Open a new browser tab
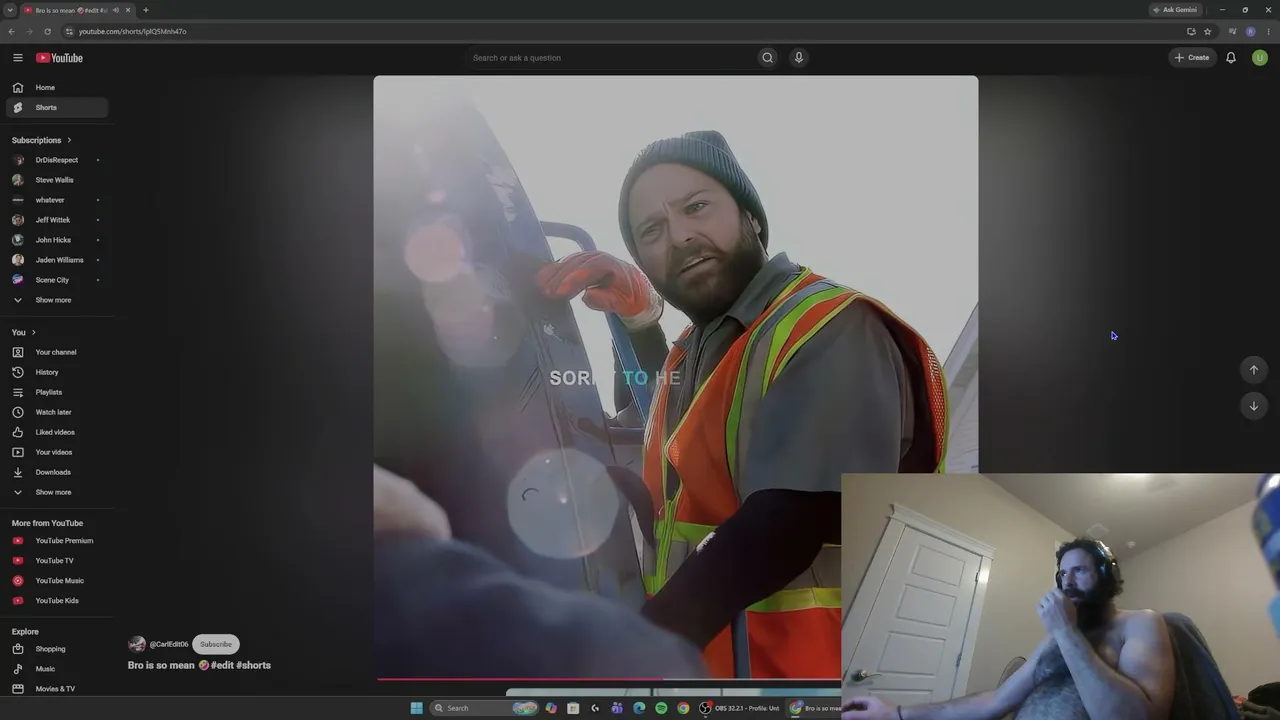 [x=146, y=10]
